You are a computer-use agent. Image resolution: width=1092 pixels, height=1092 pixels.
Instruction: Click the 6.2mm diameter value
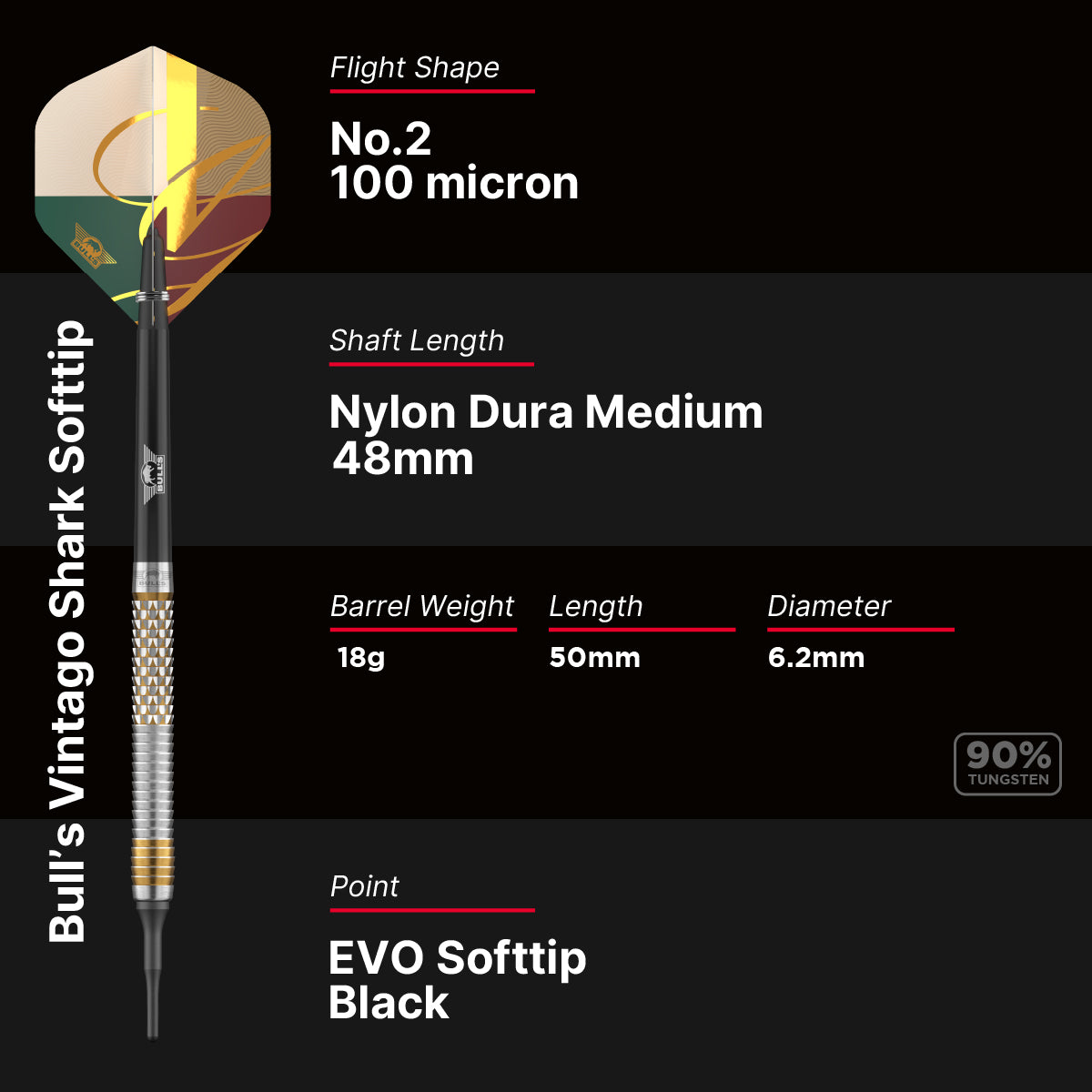click(x=816, y=657)
